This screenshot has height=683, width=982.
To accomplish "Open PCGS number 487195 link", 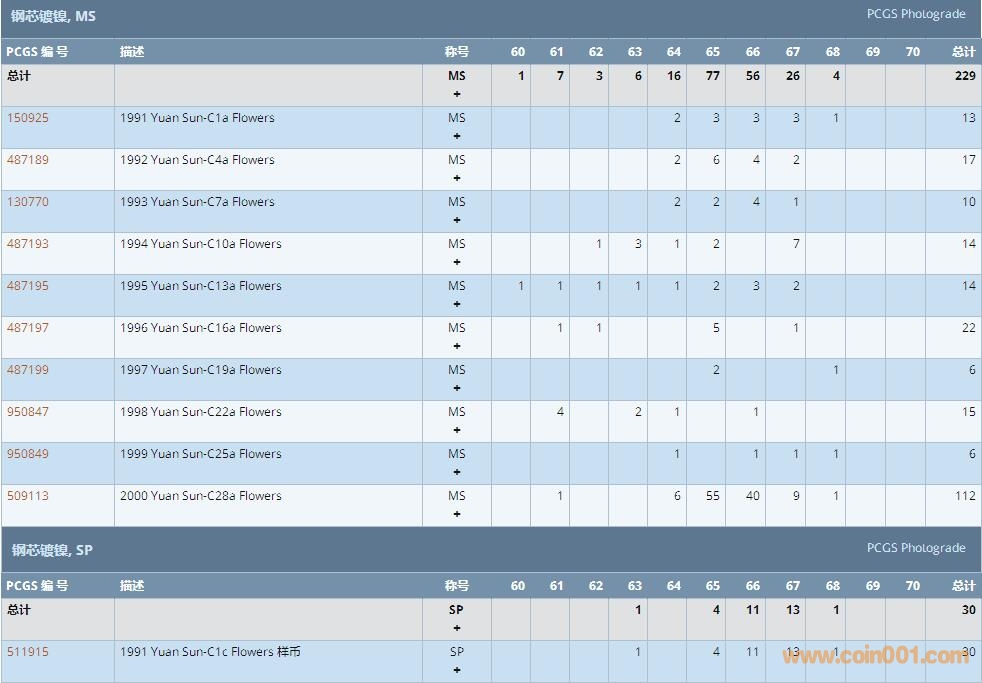I will [x=28, y=286].
